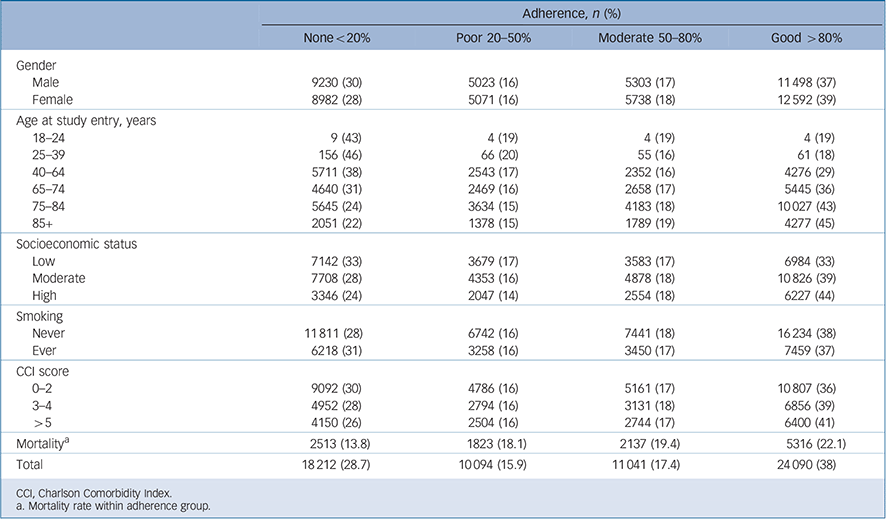Click the "Total" row label

pyautogui.click(x=32, y=465)
